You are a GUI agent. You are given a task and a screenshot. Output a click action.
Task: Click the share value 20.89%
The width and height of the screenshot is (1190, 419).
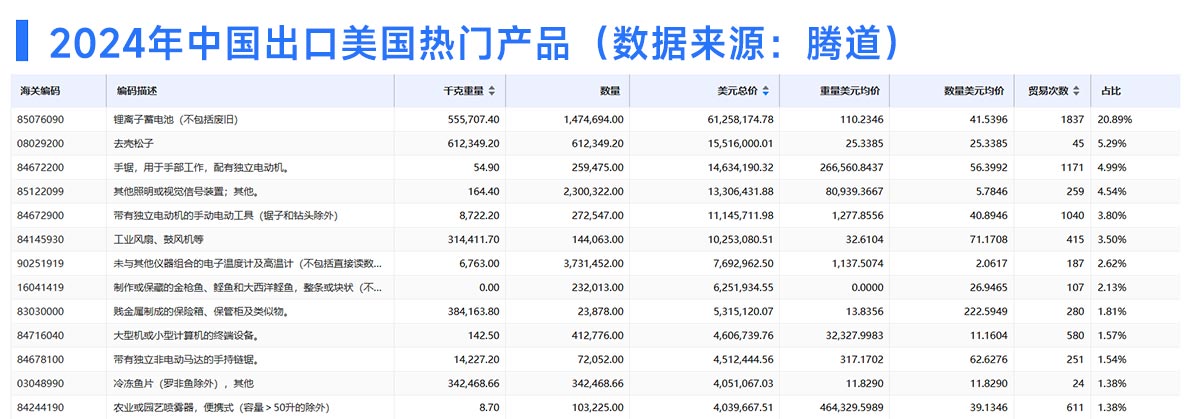1114,120
